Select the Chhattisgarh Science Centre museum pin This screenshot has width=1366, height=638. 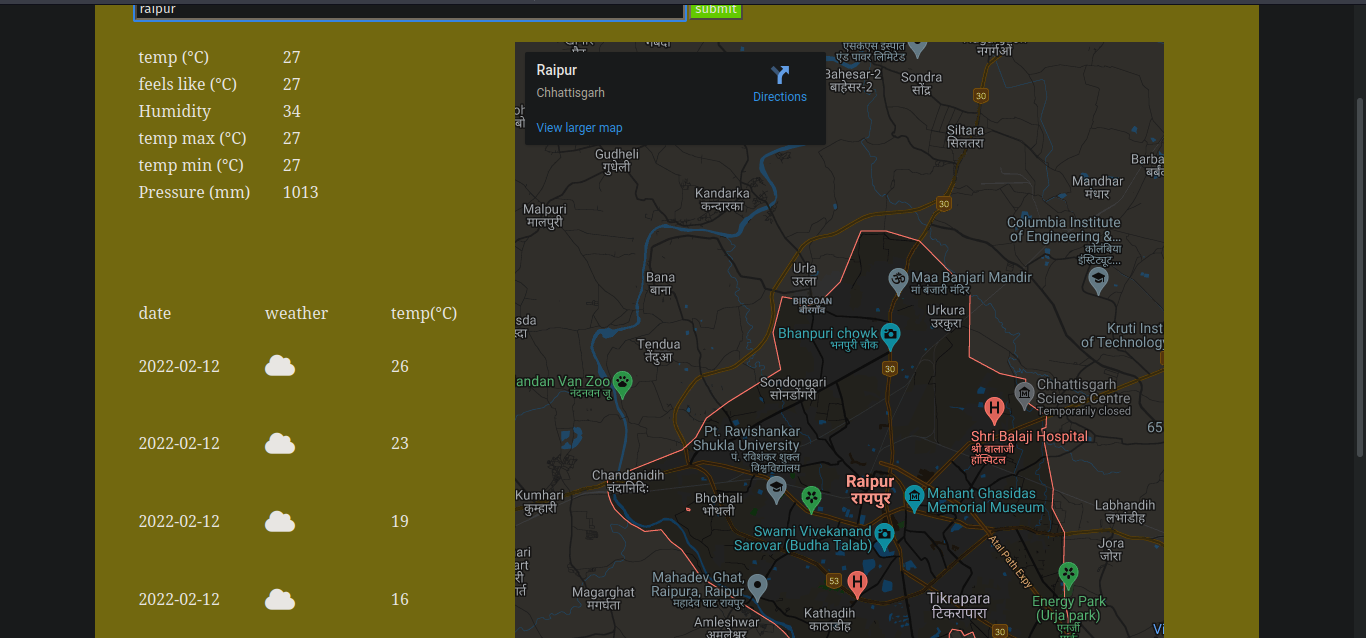[x=1024, y=394]
